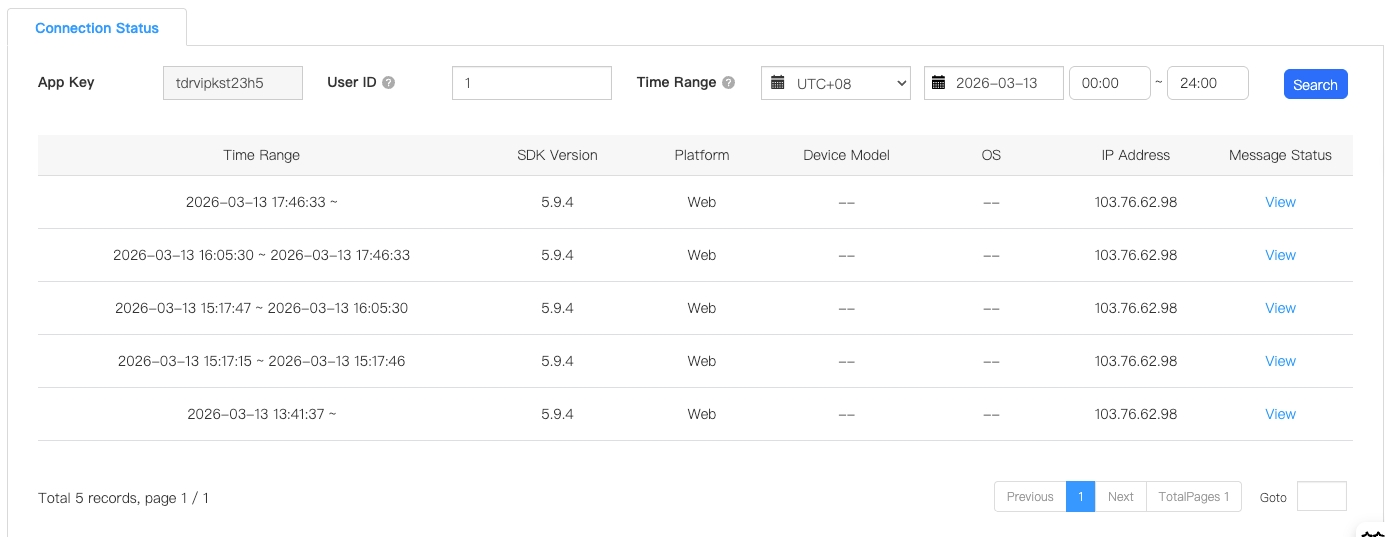The width and height of the screenshot is (1385, 537).
Task: Switch to the Connection Status tab
Action: click(97, 28)
